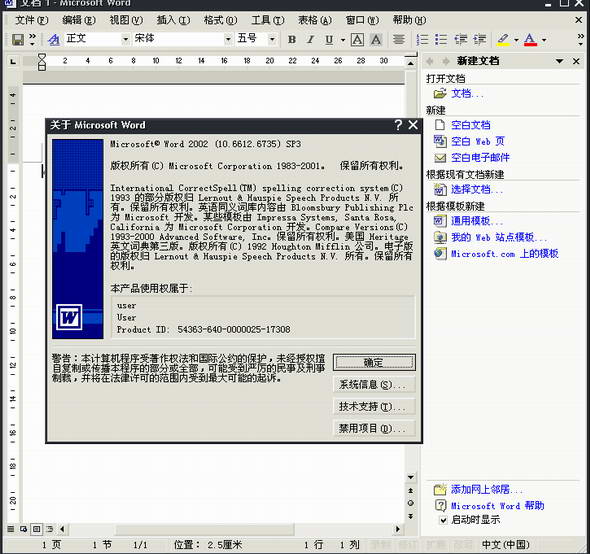Switch to Print Layout view icon

pos(36,529)
